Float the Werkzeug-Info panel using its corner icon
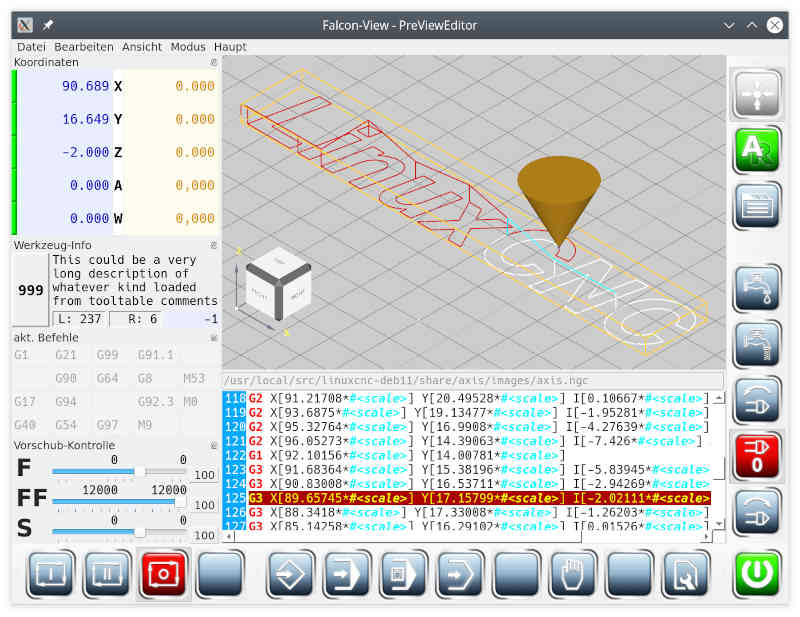800x617 pixels. click(x=214, y=245)
